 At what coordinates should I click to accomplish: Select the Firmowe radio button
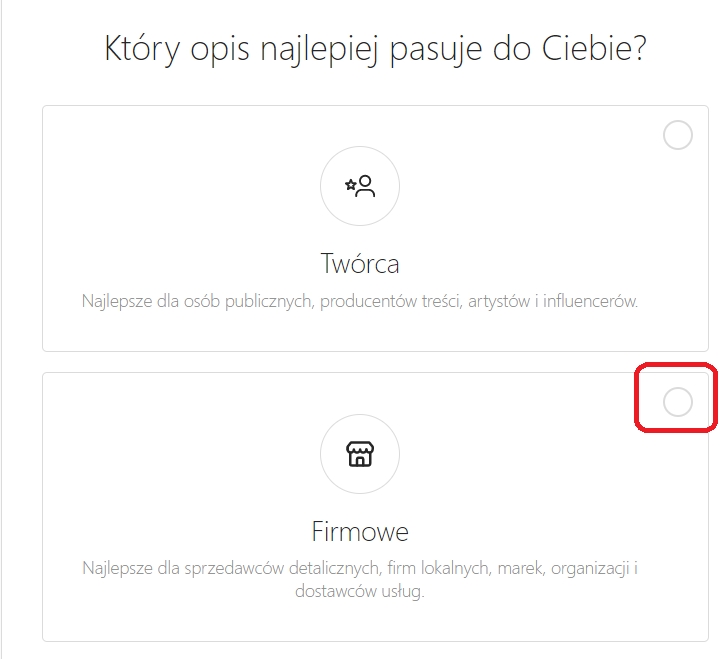pyautogui.click(x=678, y=402)
